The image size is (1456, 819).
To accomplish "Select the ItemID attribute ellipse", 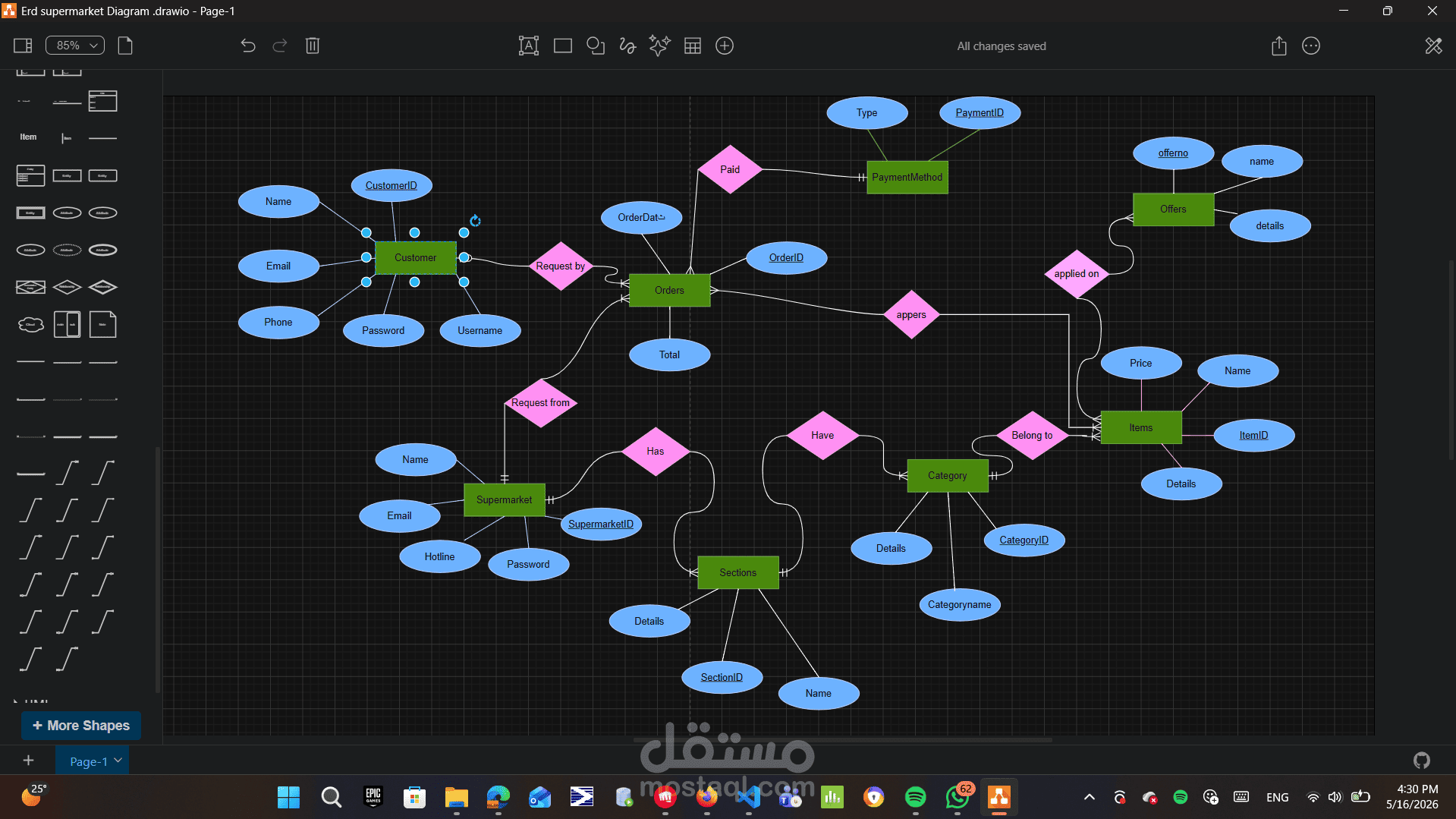I will [1254, 436].
